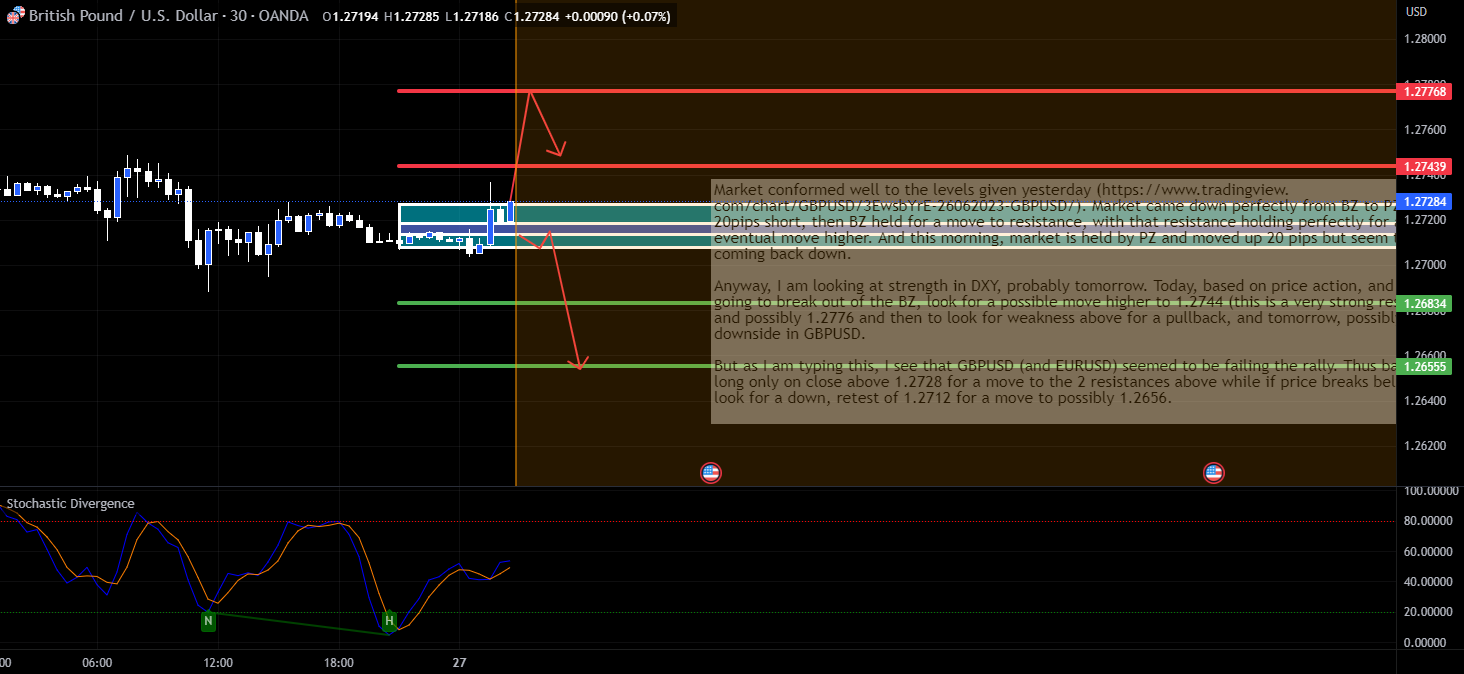Click the 40.00000 stochastic scale value
The height and width of the screenshot is (674, 1464).
1429,582
